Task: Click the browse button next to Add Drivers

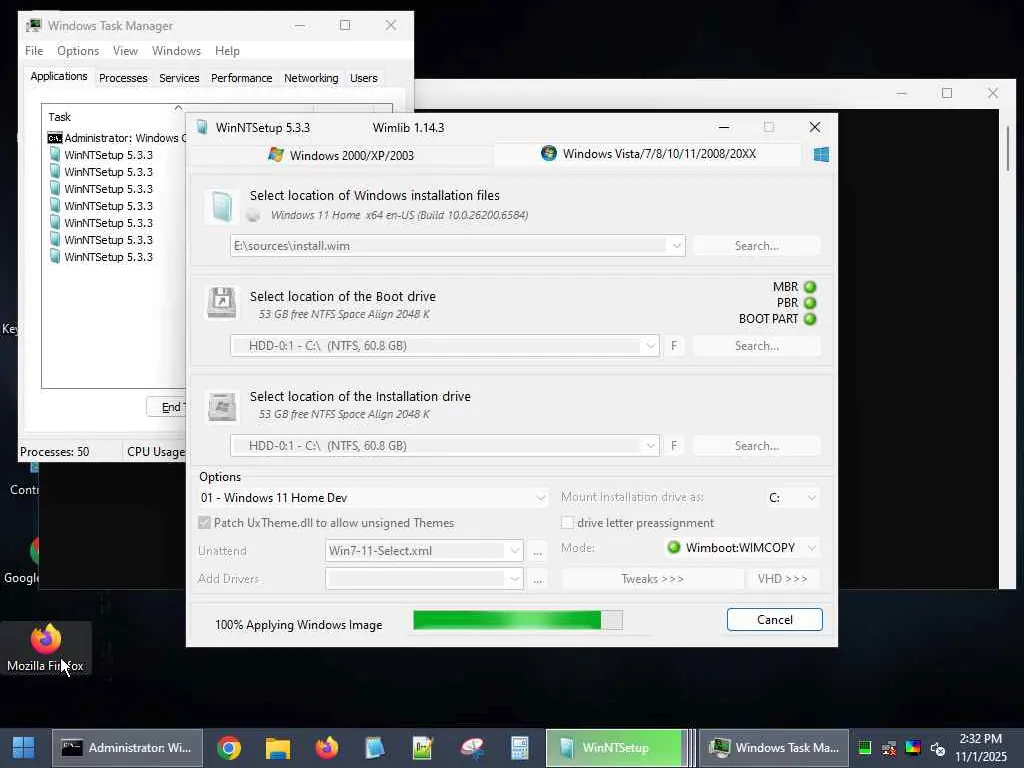Action: [537, 579]
